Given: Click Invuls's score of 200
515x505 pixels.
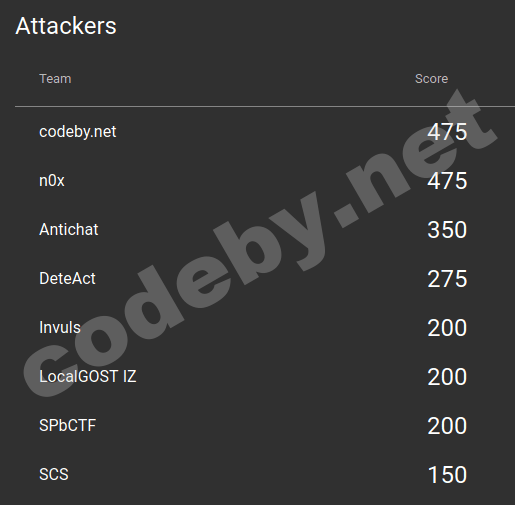Looking at the screenshot, I should point(447,328).
